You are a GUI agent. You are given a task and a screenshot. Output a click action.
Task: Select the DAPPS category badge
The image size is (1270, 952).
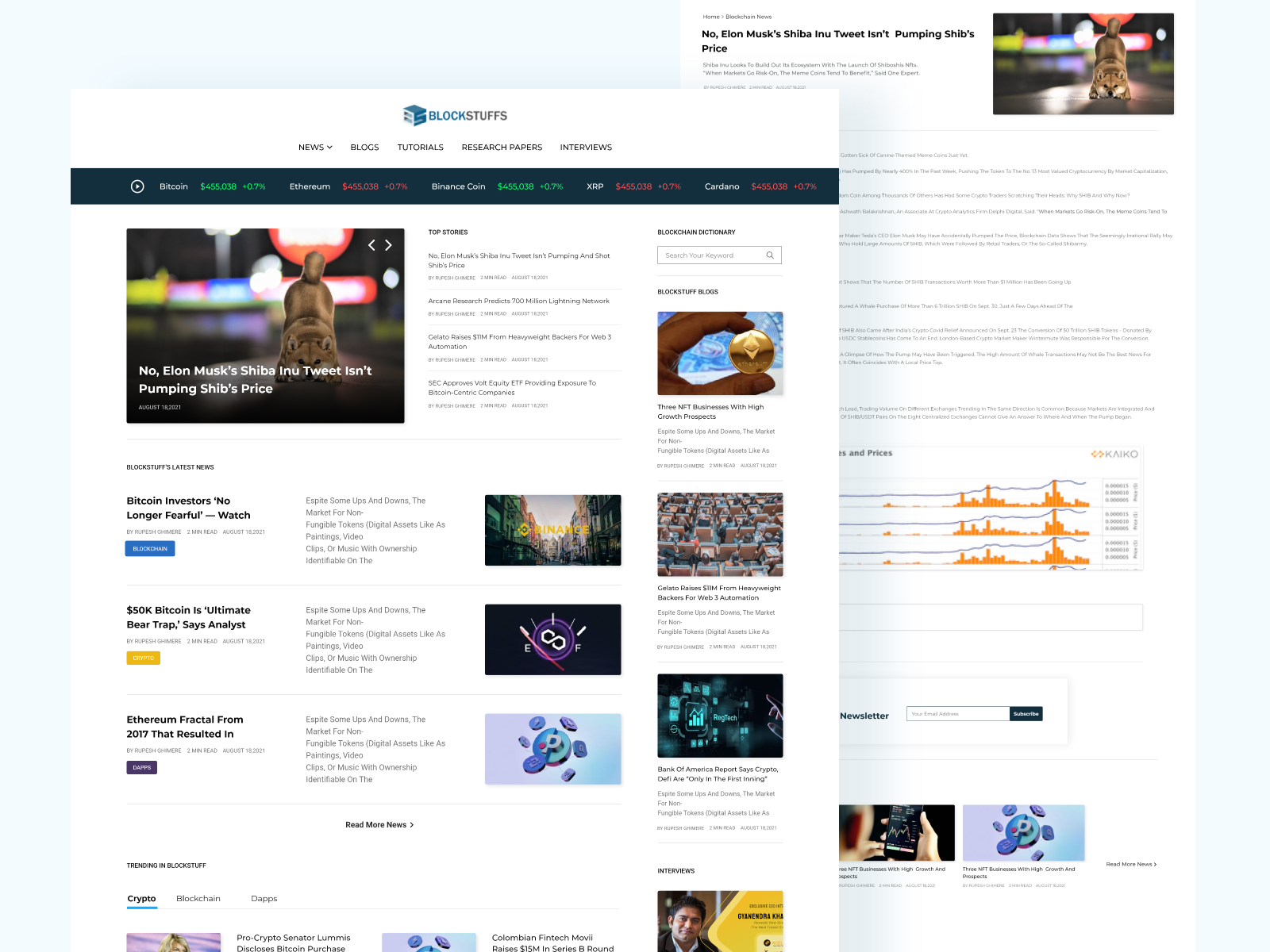click(141, 767)
